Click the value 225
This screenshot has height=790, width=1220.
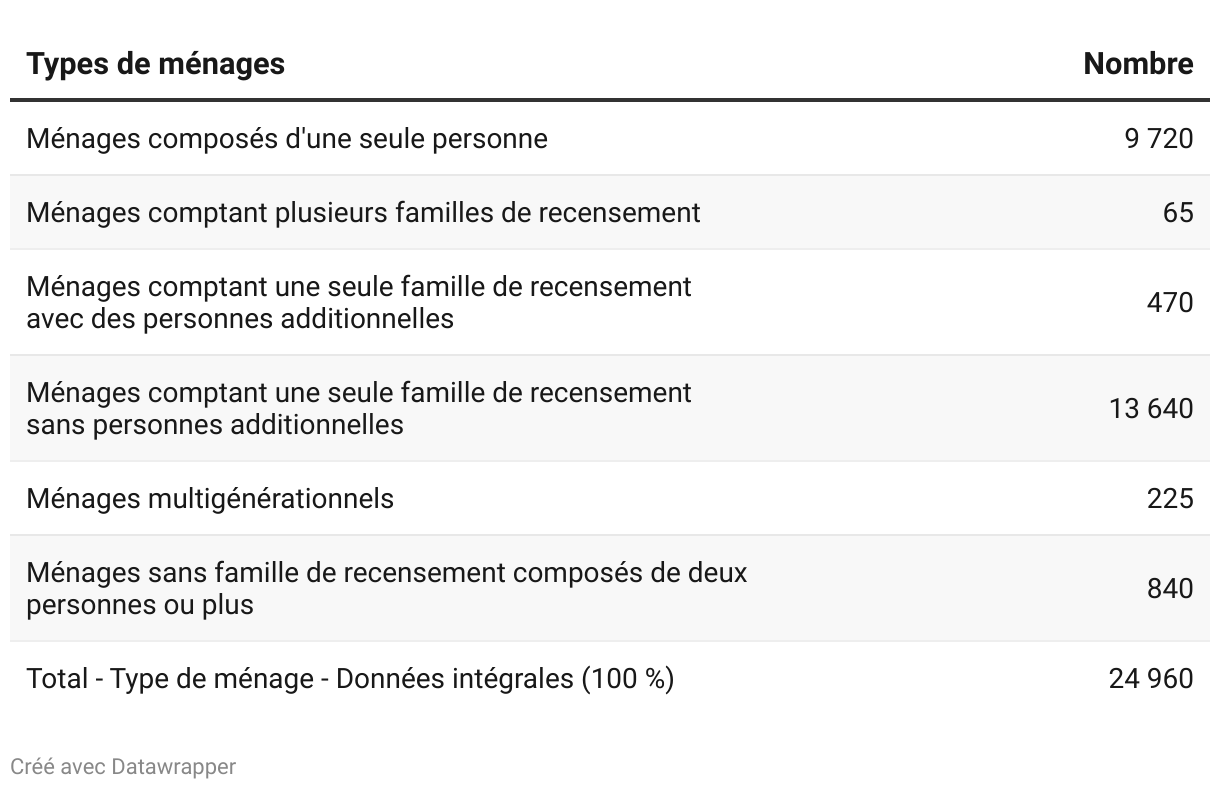pos(1170,498)
